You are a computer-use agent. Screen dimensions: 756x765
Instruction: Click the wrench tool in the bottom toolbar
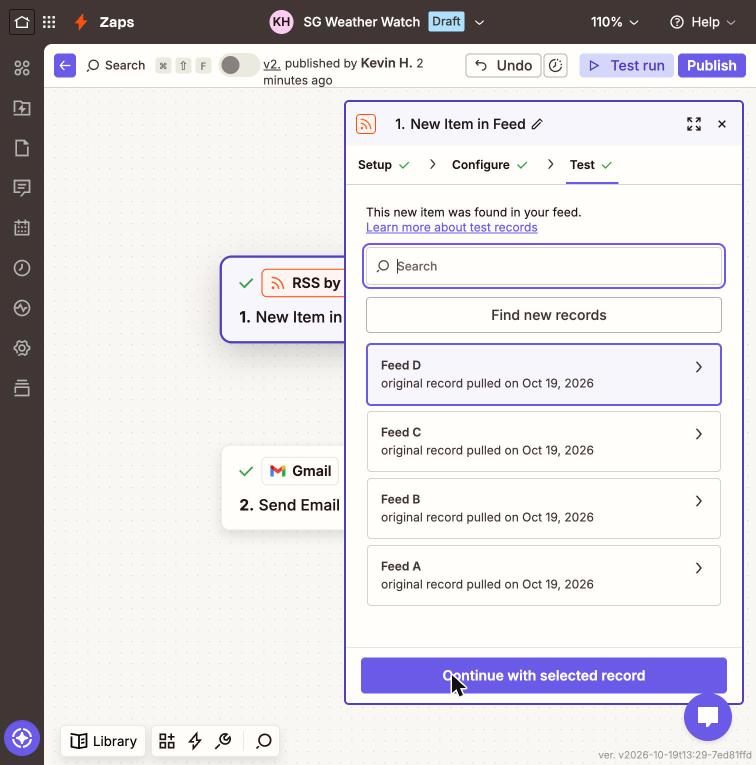click(x=223, y=741)
